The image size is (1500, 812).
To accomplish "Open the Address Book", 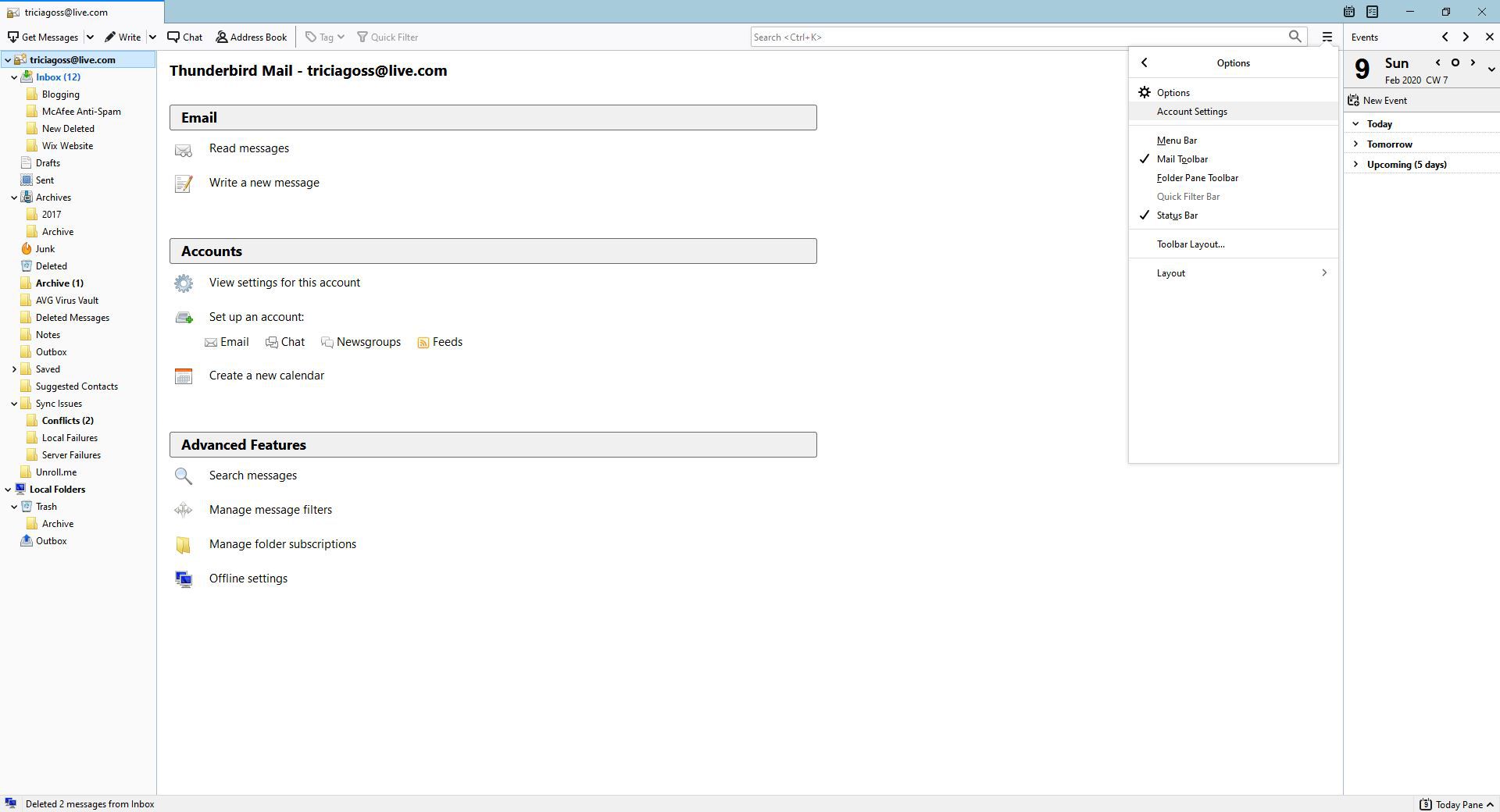I will [x=252, y=37].
